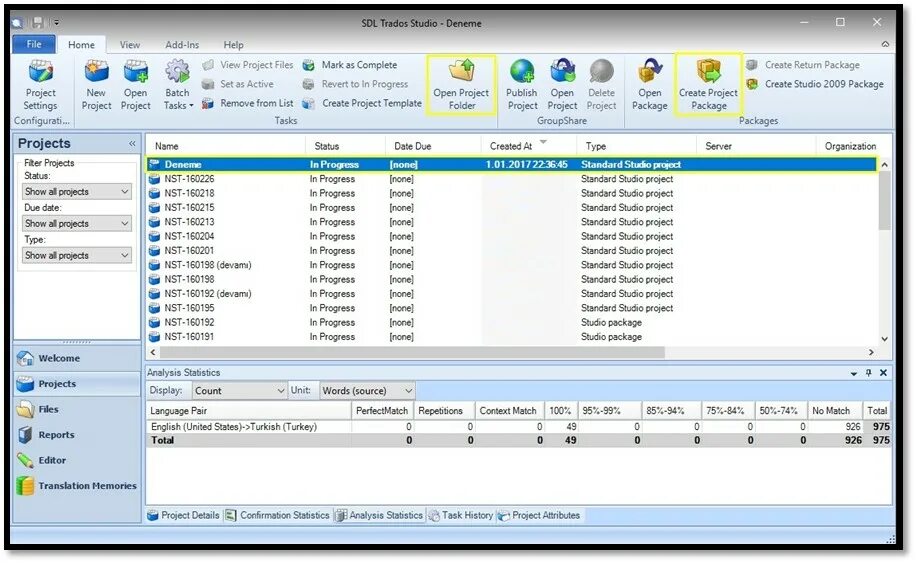The width and height of the screenshot is (916, 563).
Task: Click the project list scroll down arrow
Action: click(884, 339)
